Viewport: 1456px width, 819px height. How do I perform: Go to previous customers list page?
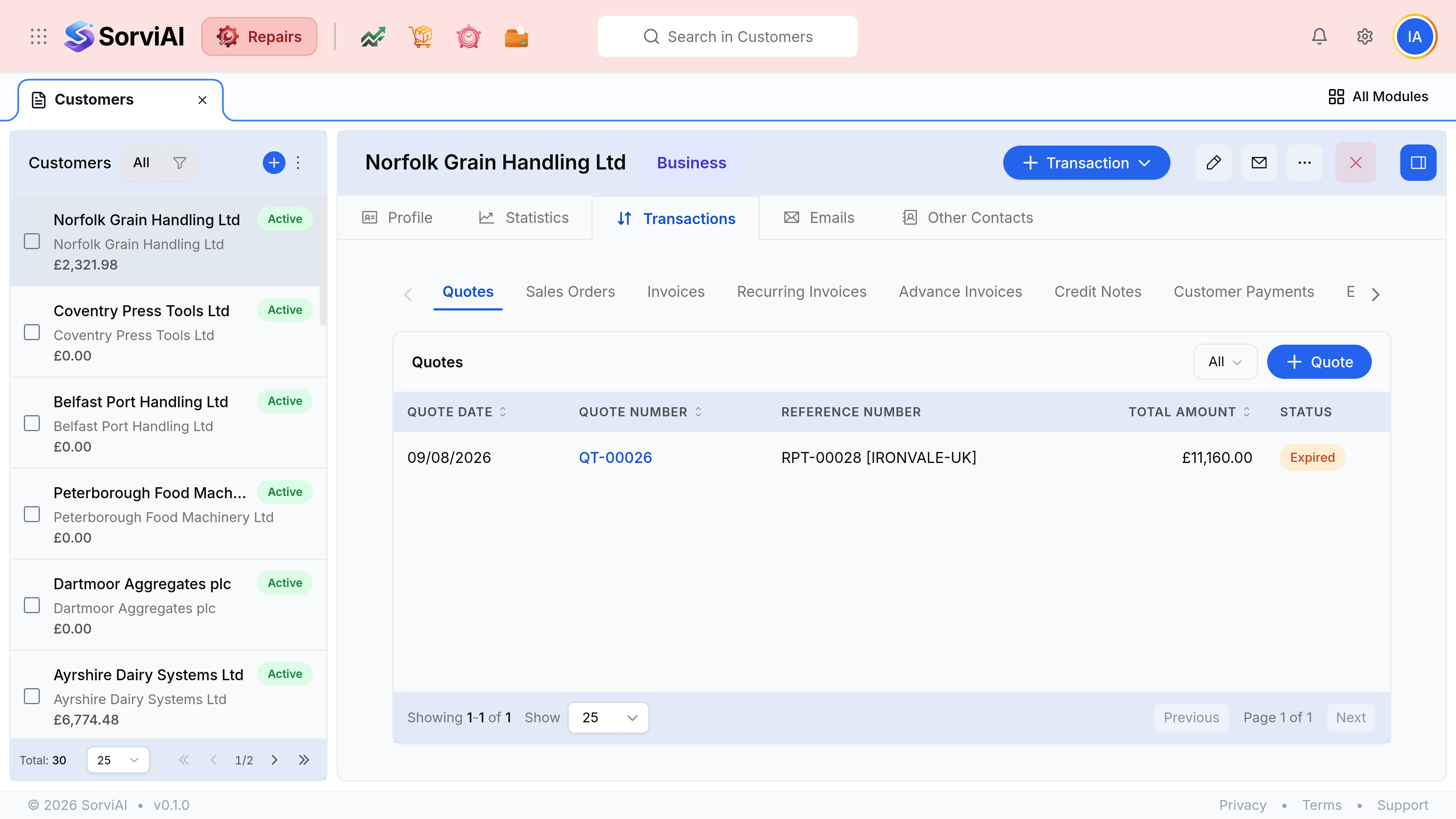(213, 759)
